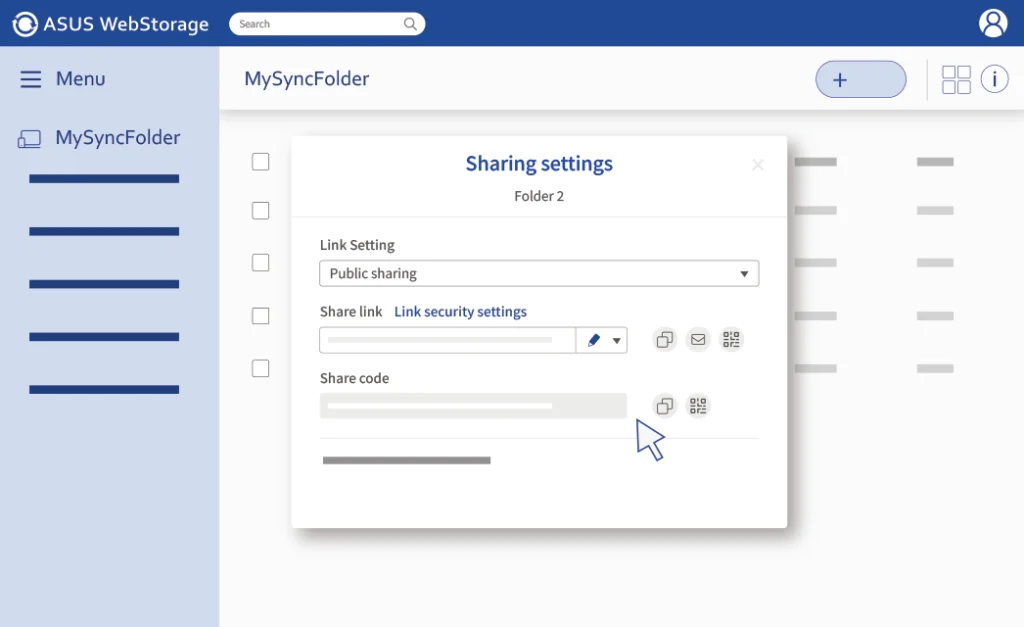This screenshot has height=627, width=1024.
Task: Click the search magnifier icon
Action: 410,24
